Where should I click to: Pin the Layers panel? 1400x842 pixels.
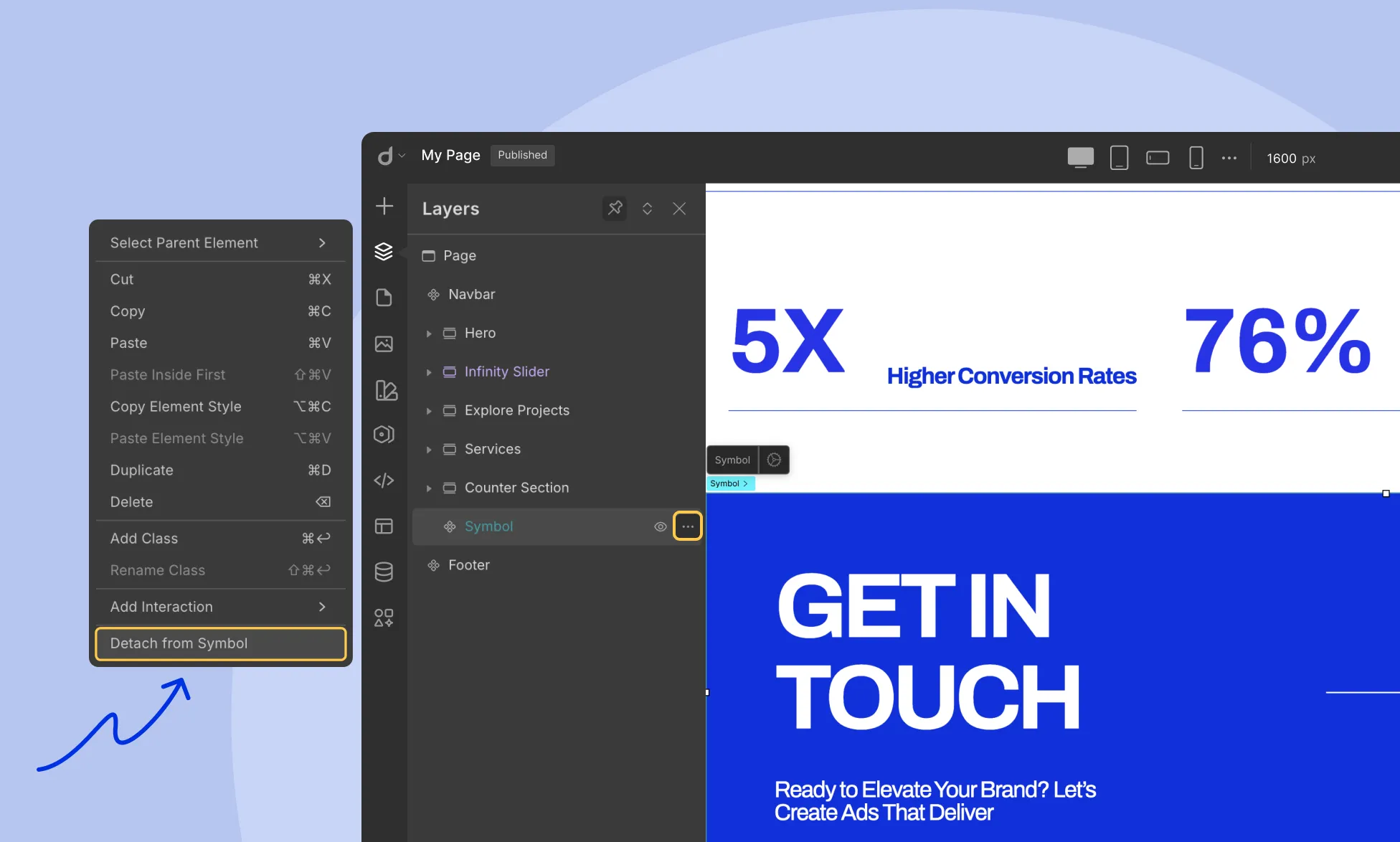point(615,208)
